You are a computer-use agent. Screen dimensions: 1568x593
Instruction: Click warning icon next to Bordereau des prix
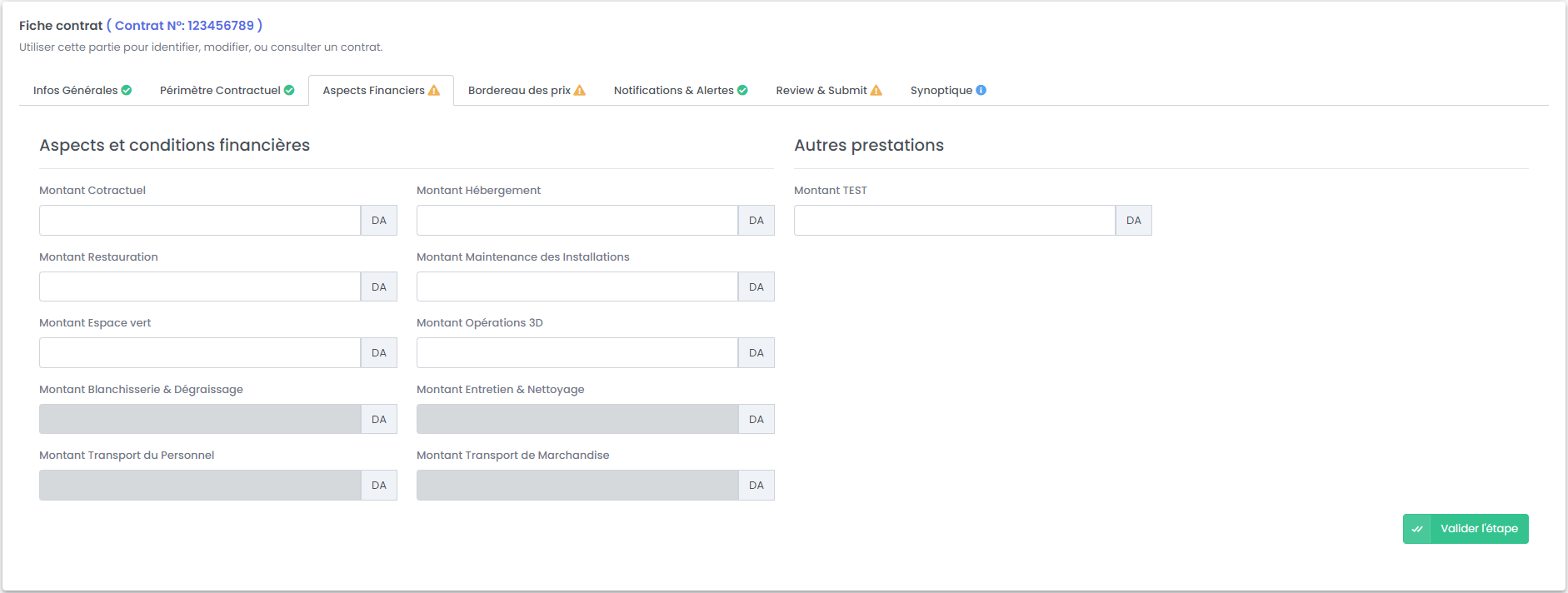[580, 90]
